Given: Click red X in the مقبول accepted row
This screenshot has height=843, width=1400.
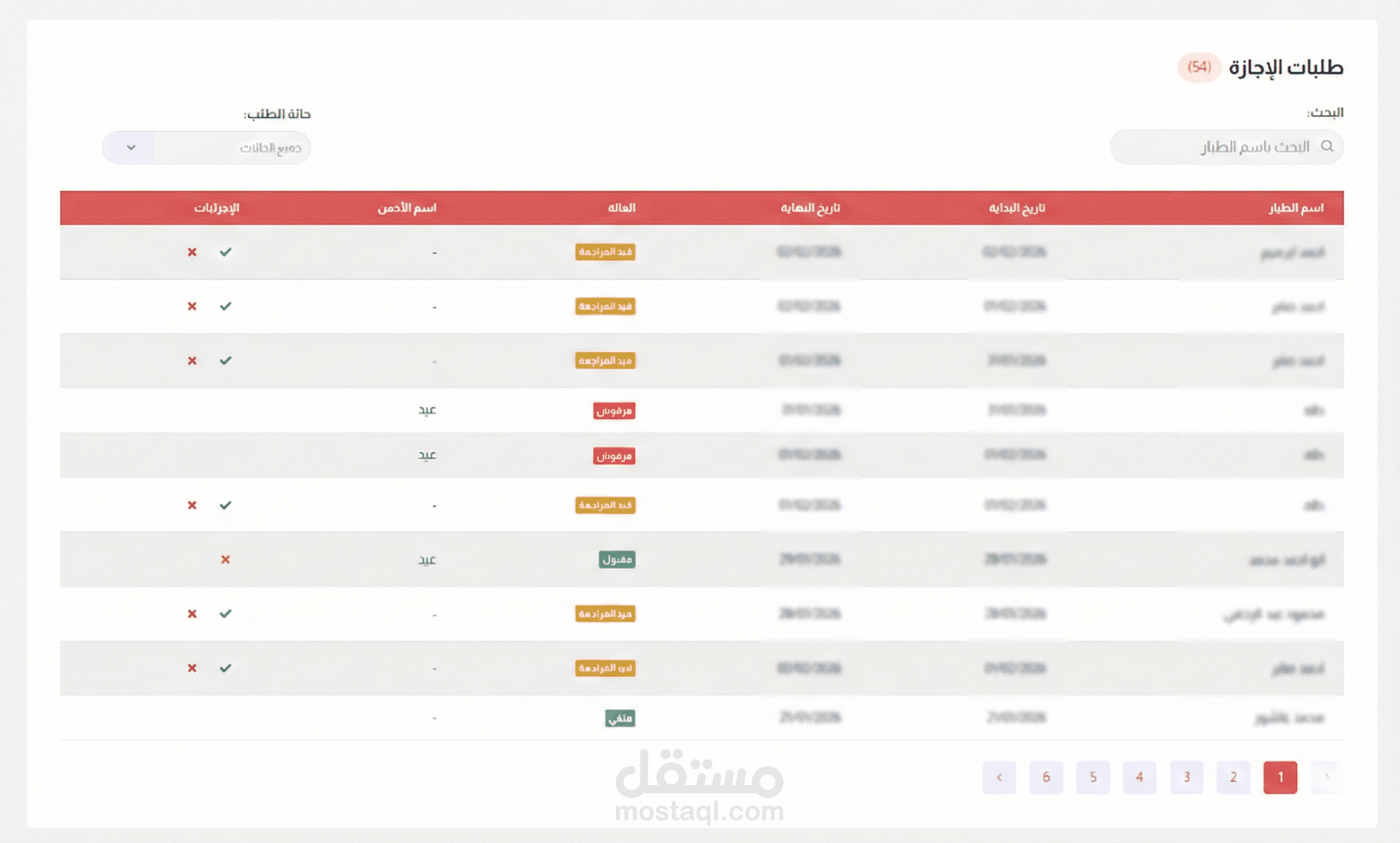Looking at the screenshot, I should click(x=226, y=560).
